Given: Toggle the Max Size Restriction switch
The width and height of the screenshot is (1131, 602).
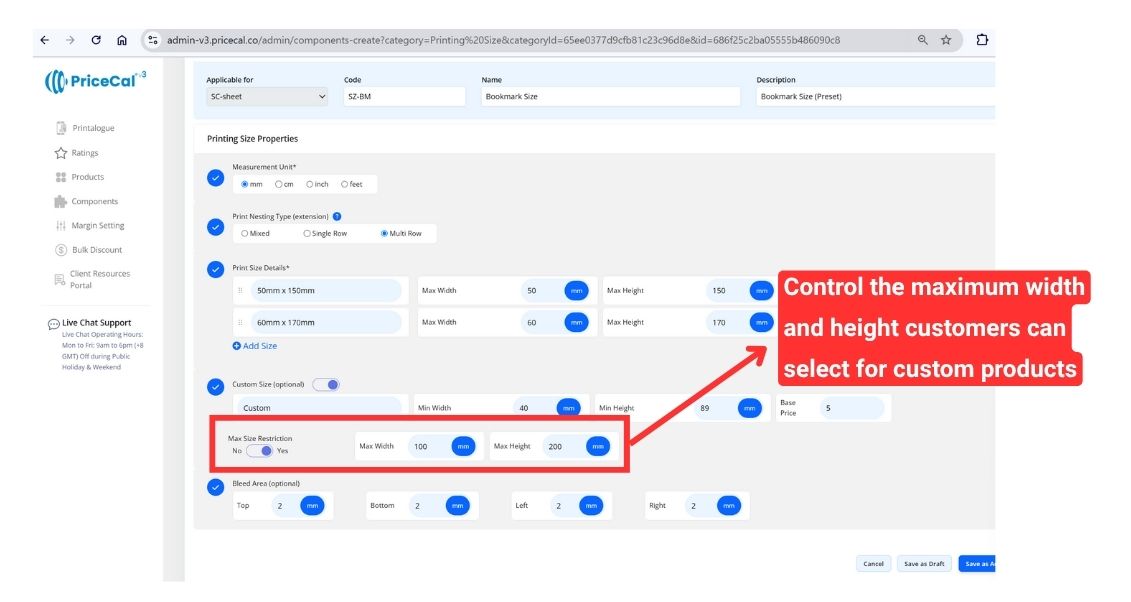Looking at the screenshot, I should pos(260,451).
